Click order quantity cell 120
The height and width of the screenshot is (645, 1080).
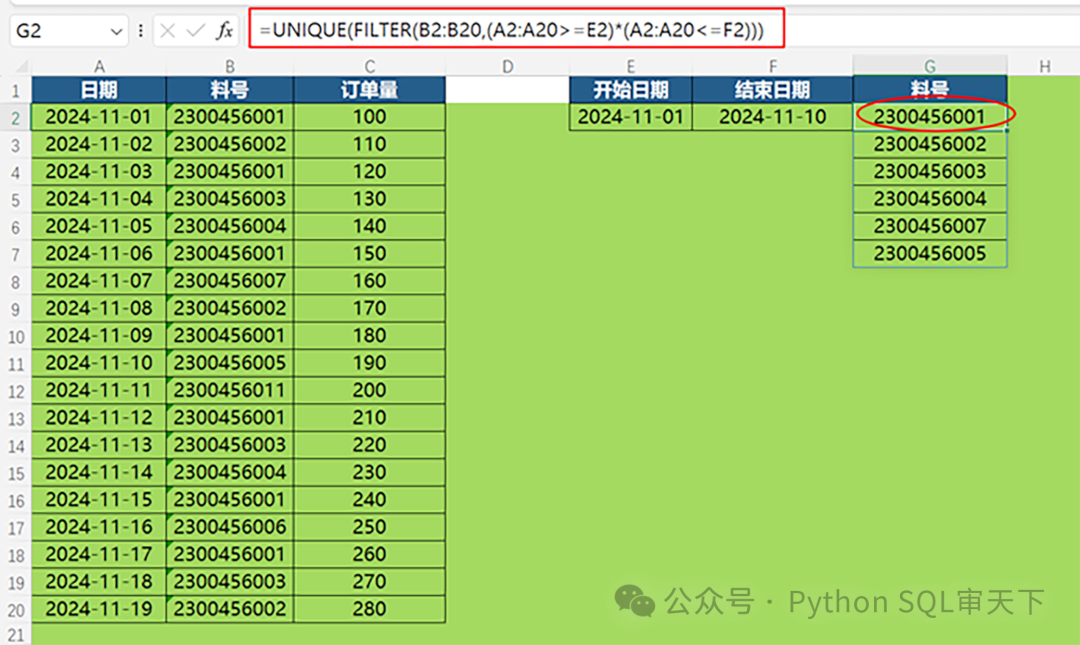coord(370,172)
